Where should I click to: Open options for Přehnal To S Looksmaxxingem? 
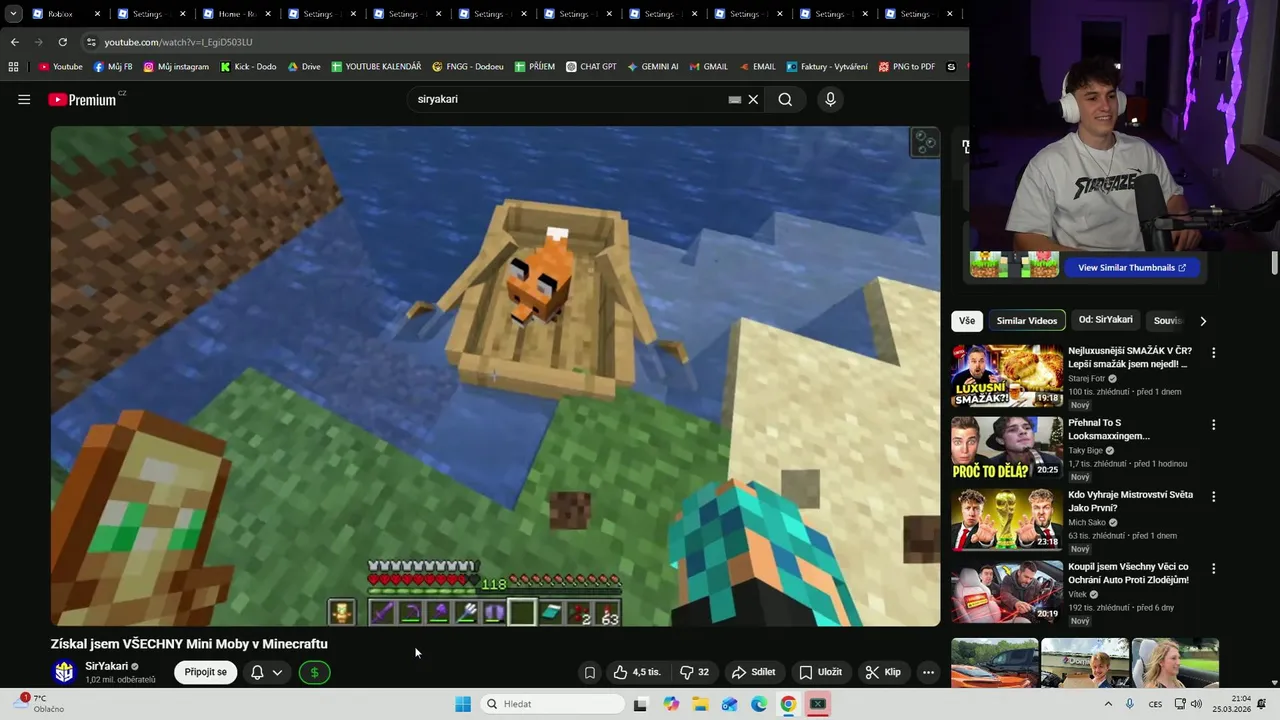(x=1213, y=425)
